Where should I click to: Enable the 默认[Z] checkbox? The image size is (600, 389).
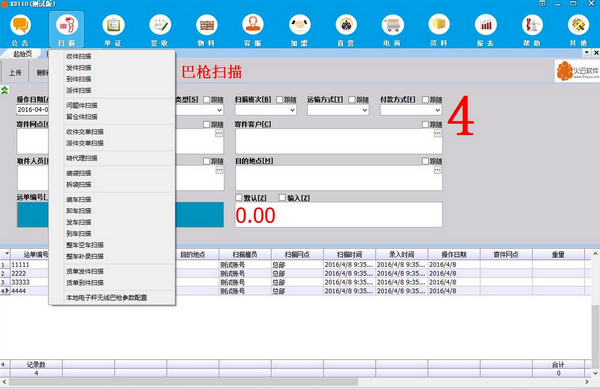coord(239,197)
